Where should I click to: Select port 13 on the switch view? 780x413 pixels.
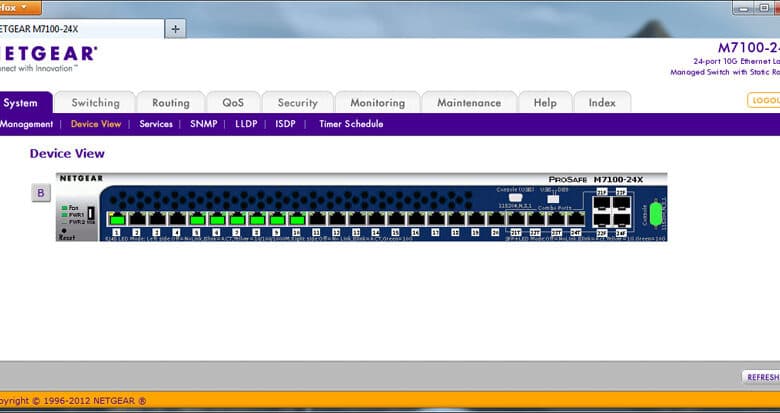357,218
